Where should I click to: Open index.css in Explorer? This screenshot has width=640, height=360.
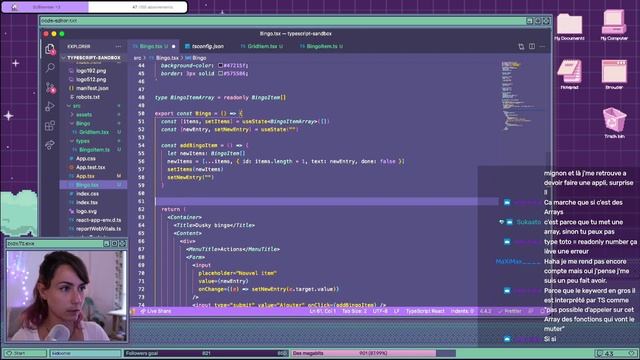point(87,194)
